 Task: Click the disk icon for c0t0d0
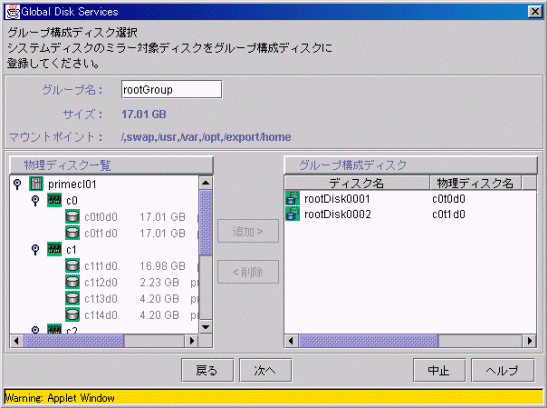pos(72,217)
